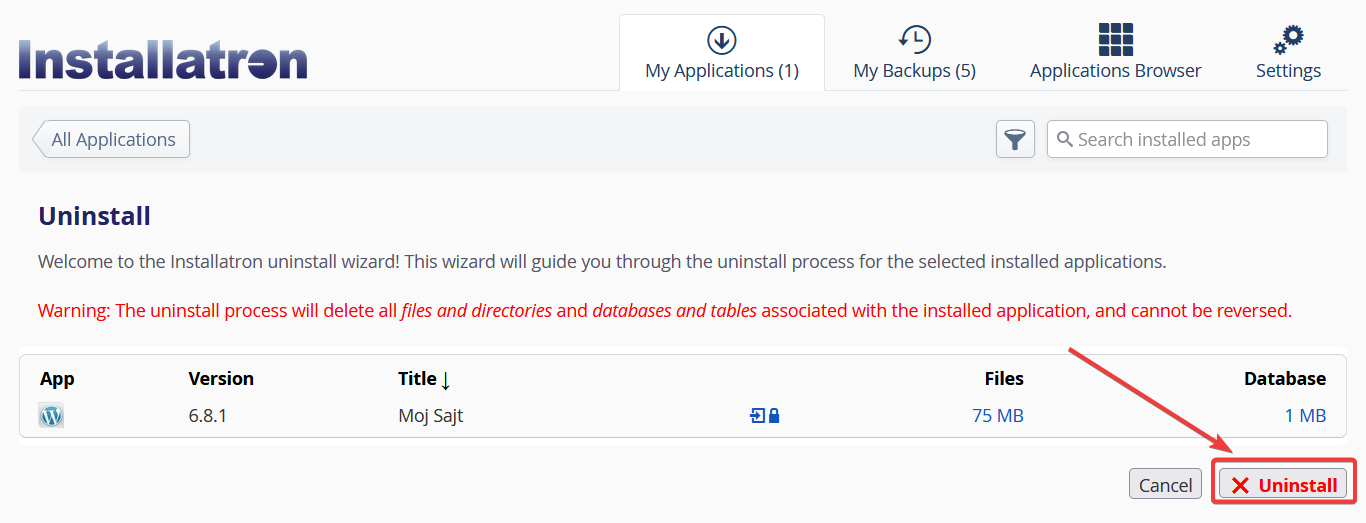
Task: Click the clock-history icon above My Backups
Action: [915, 40]
